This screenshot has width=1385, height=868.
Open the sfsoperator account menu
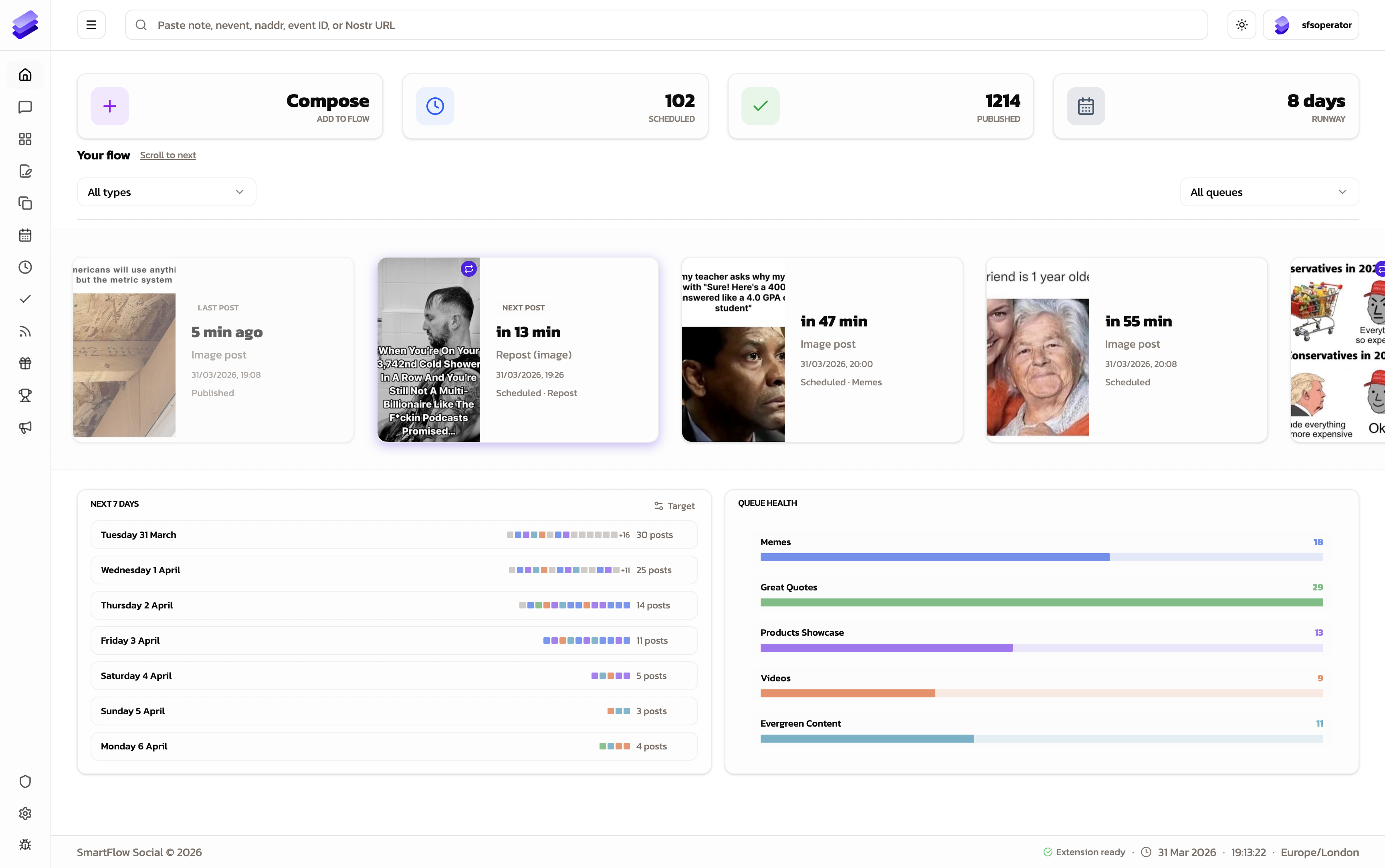1312,24
